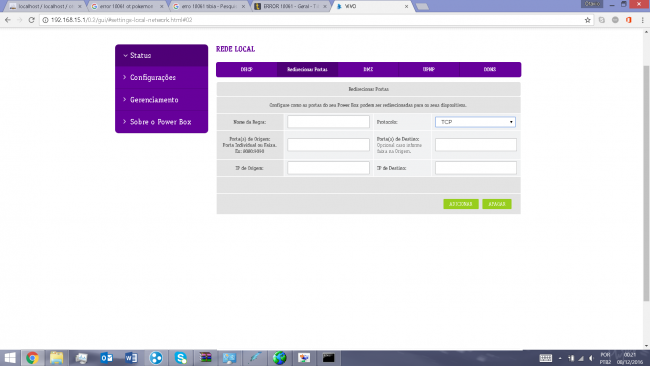Viewport: 650px width, 366px height.
Task: Click the green Adicionar button
Action: [461, 204]
